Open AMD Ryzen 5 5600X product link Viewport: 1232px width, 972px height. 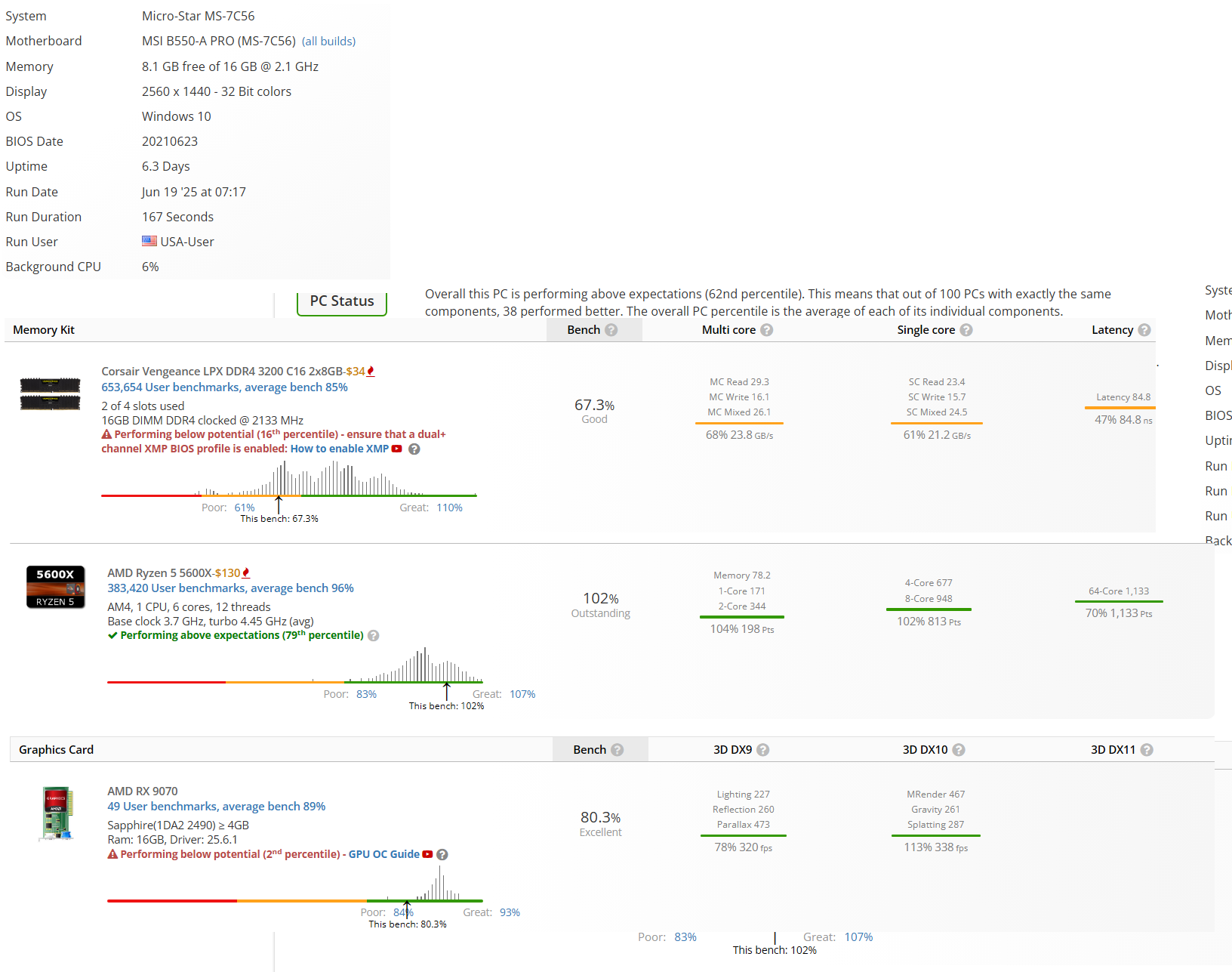pos(159,572)
